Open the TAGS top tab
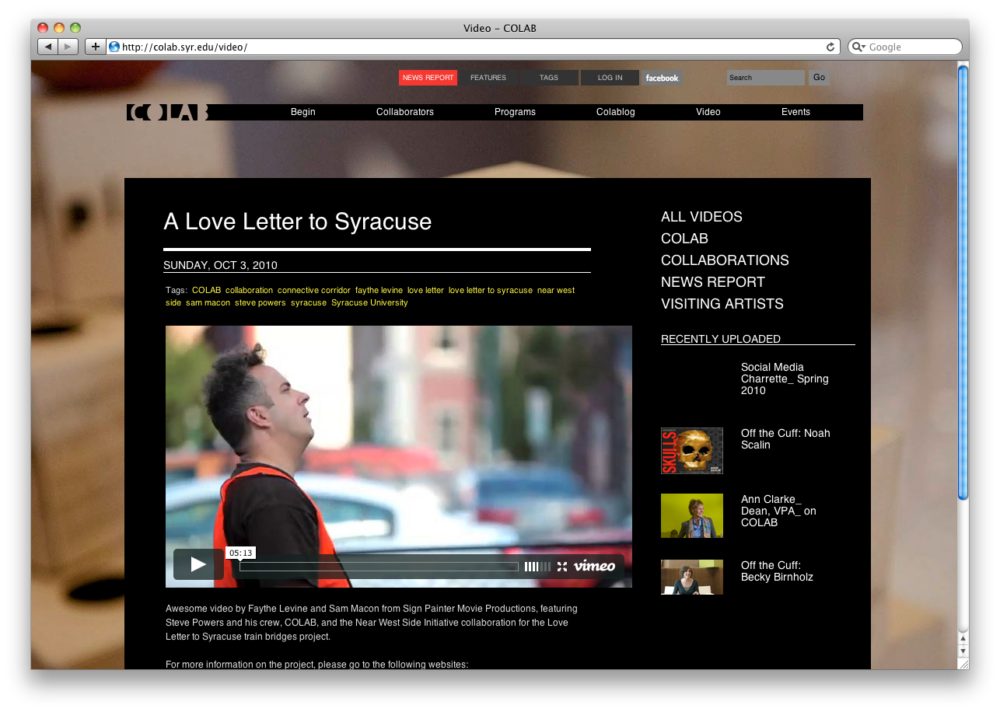Screen dimensions: 1000x712 (x=548, y=78)
